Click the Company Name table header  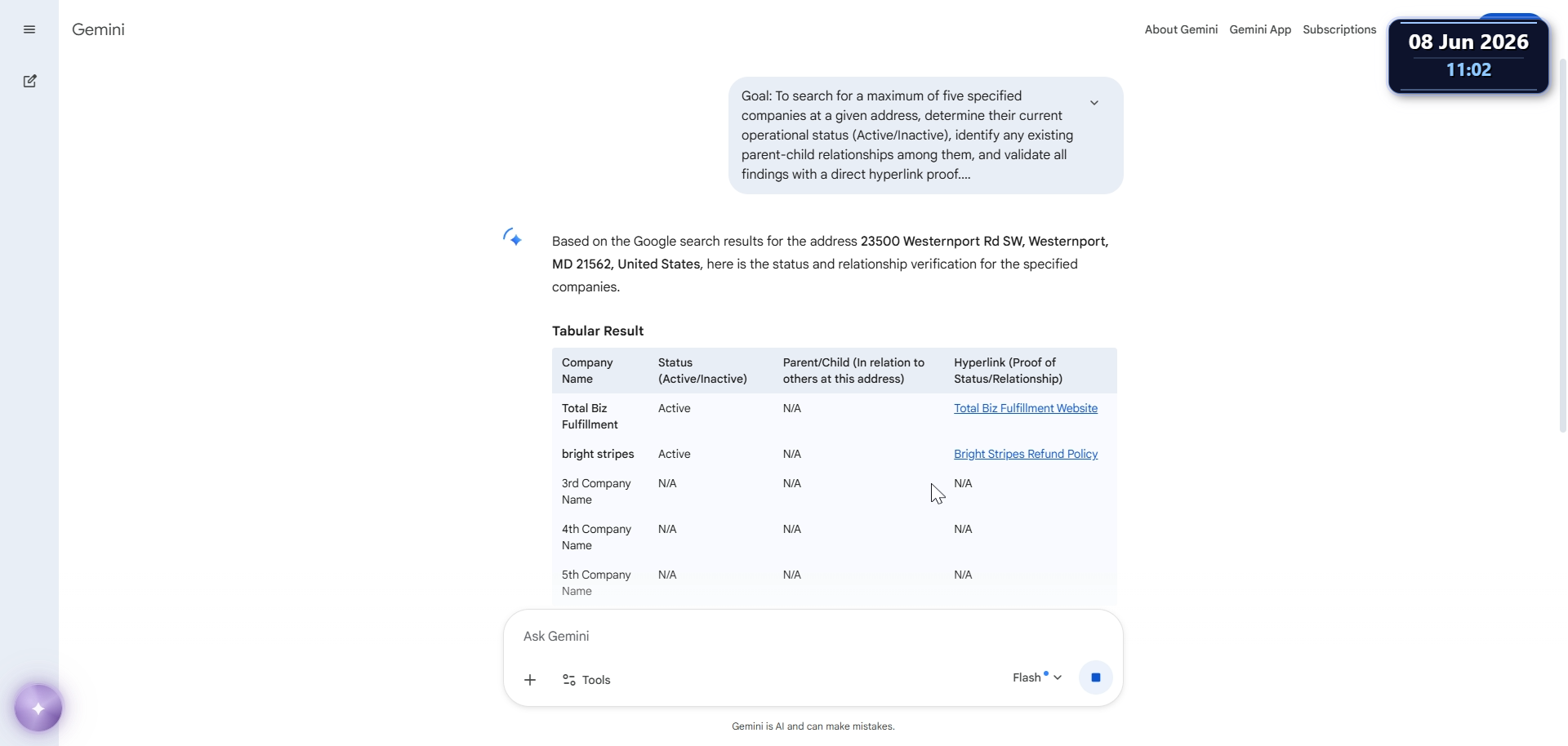[587, 371]
